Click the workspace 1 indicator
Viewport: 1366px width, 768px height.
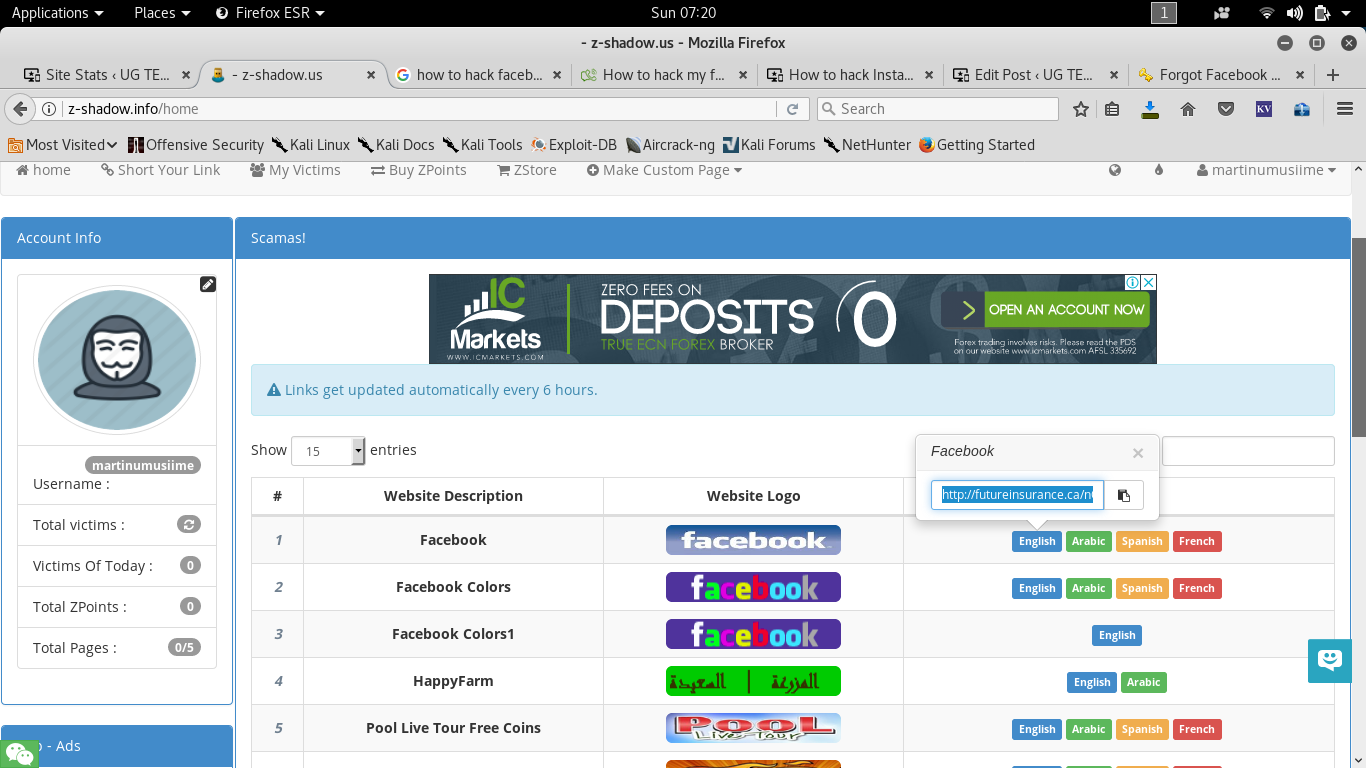(1164, 13)
